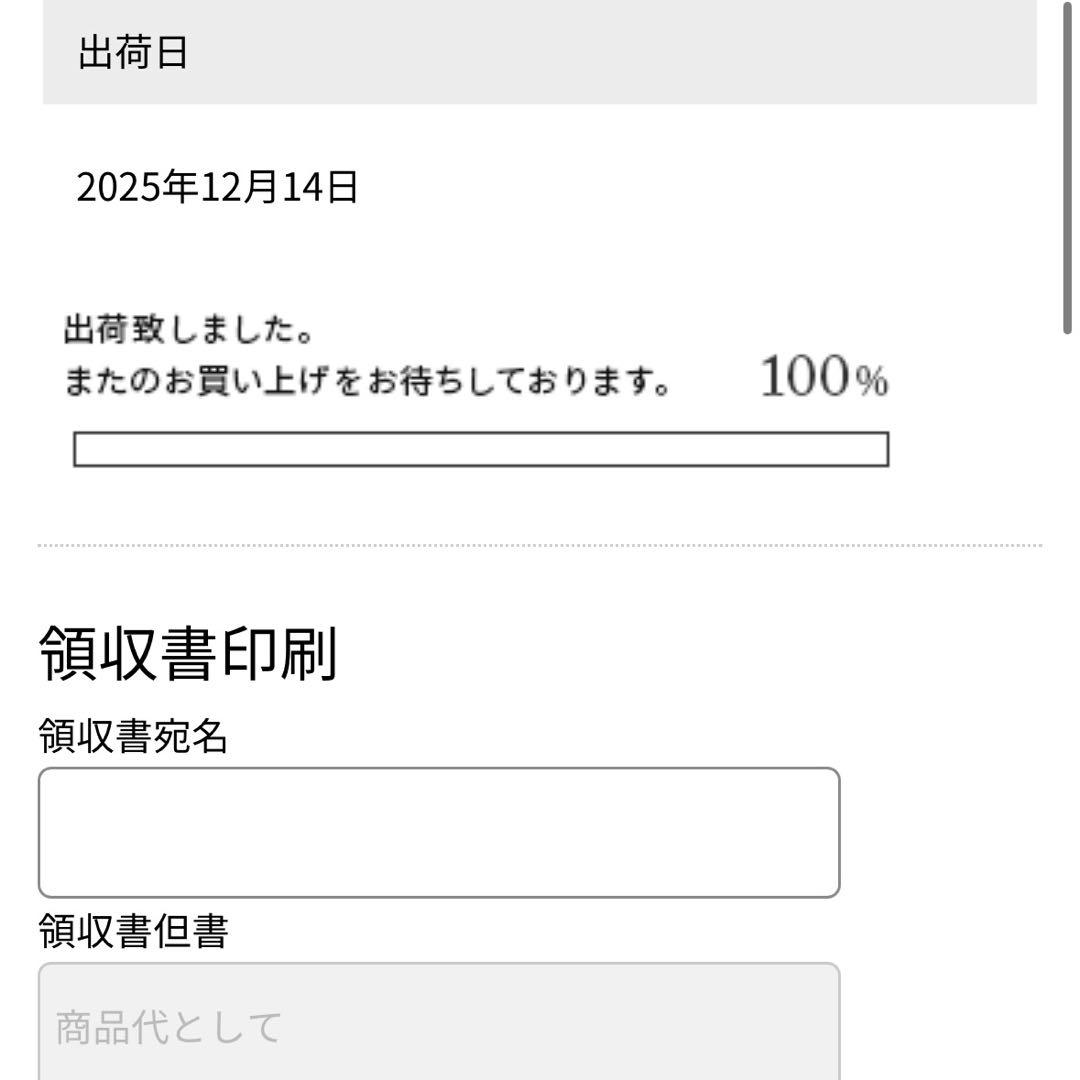The height and width of the screenshot is (1080, 1080).
Task: Click the 領収書宛名 text input field
Action: click(x=438, y=832)
